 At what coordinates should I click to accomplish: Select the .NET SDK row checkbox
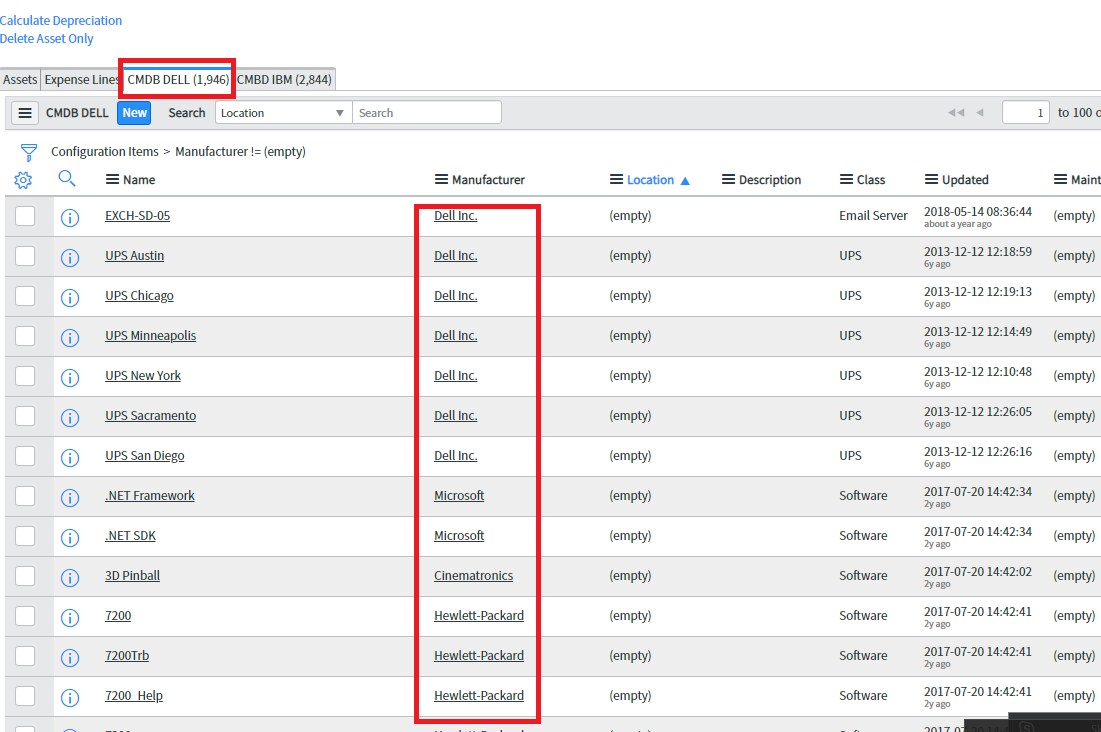click(x=25, y=536)
